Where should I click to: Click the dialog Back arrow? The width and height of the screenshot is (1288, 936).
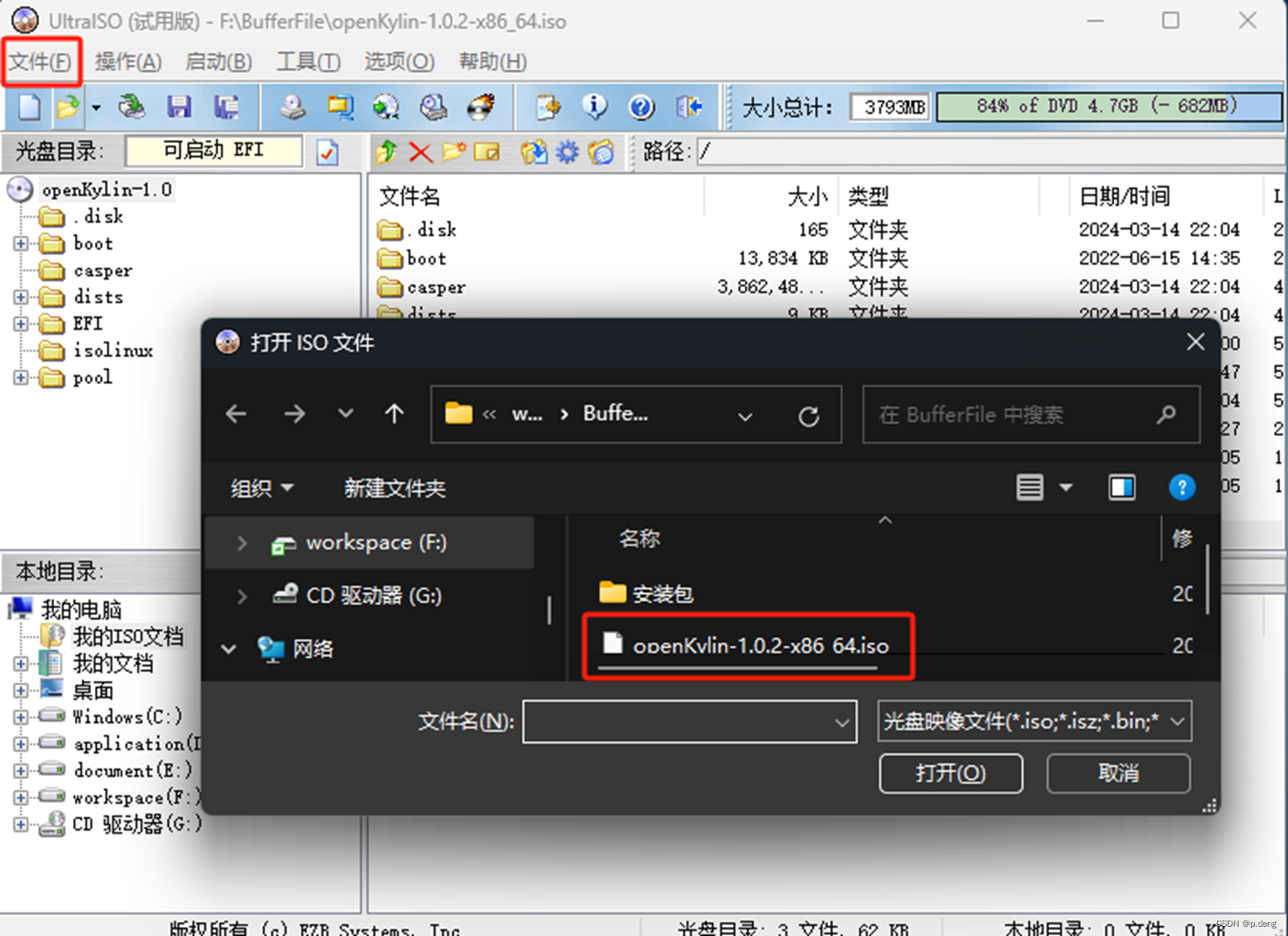(x=237, y=414)
